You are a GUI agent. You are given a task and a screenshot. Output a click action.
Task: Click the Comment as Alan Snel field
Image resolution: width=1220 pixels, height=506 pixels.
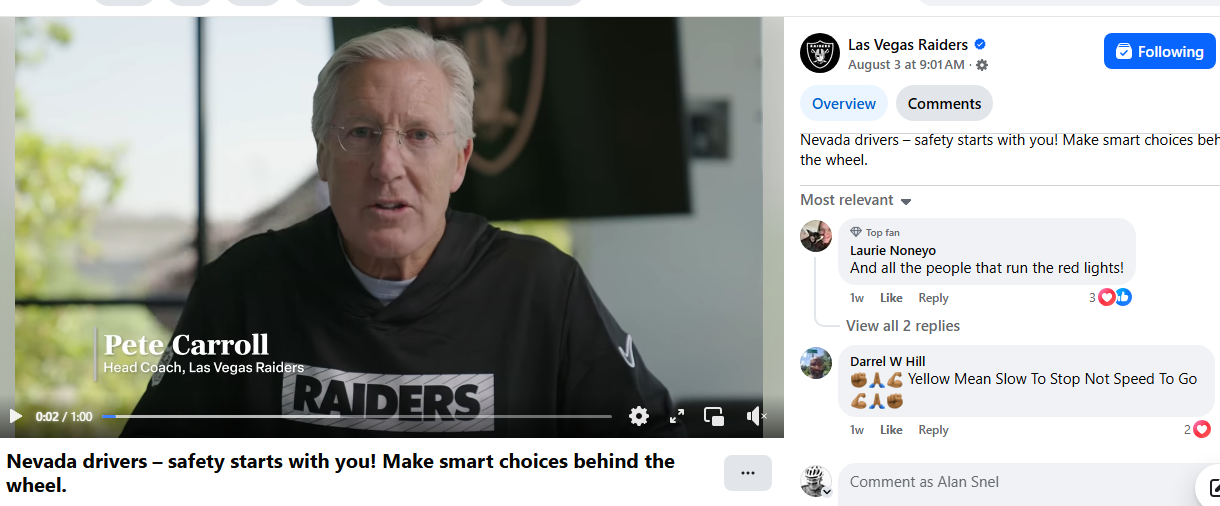[1018, 482]
